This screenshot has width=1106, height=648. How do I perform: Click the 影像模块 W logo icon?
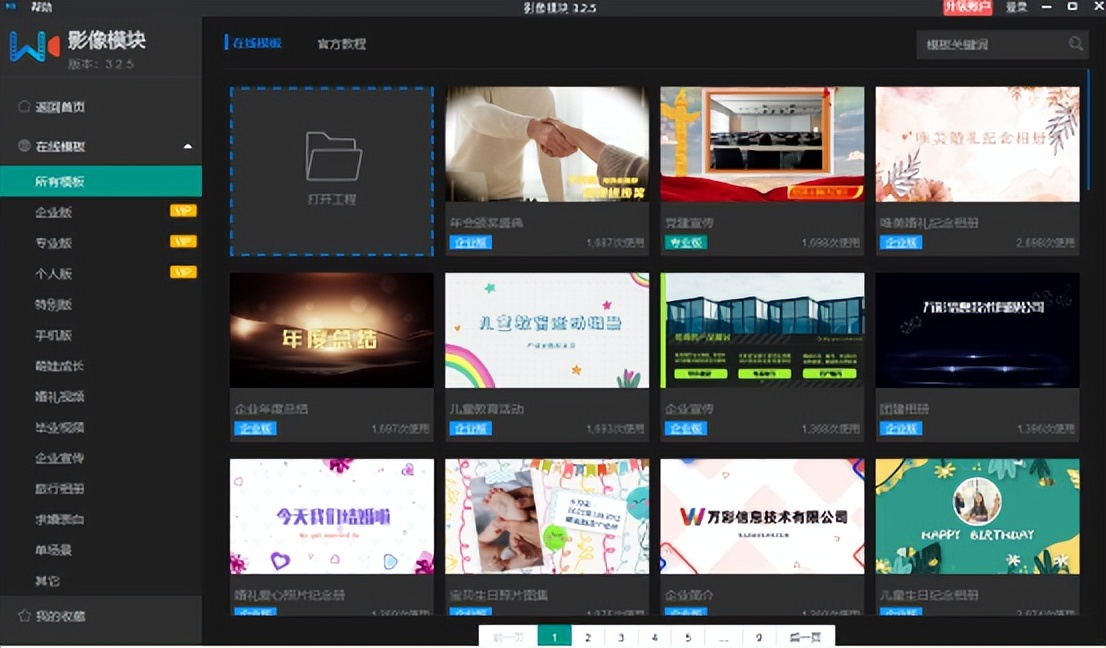[30, 46]
